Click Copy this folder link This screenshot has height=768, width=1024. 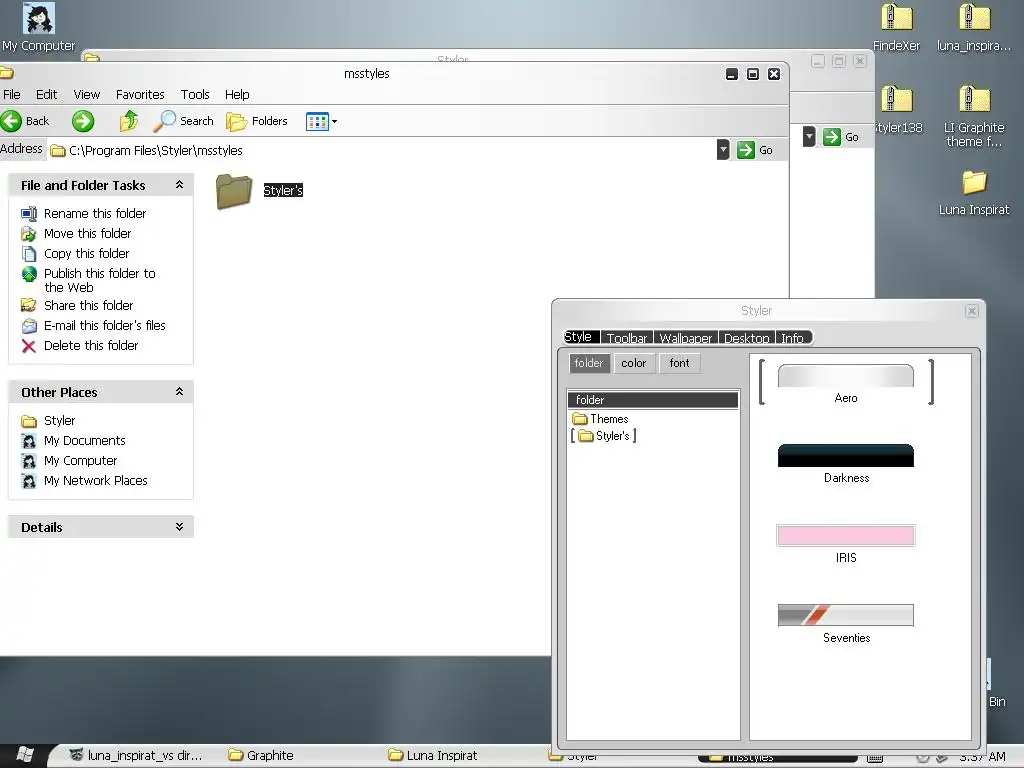click(86, 253)
